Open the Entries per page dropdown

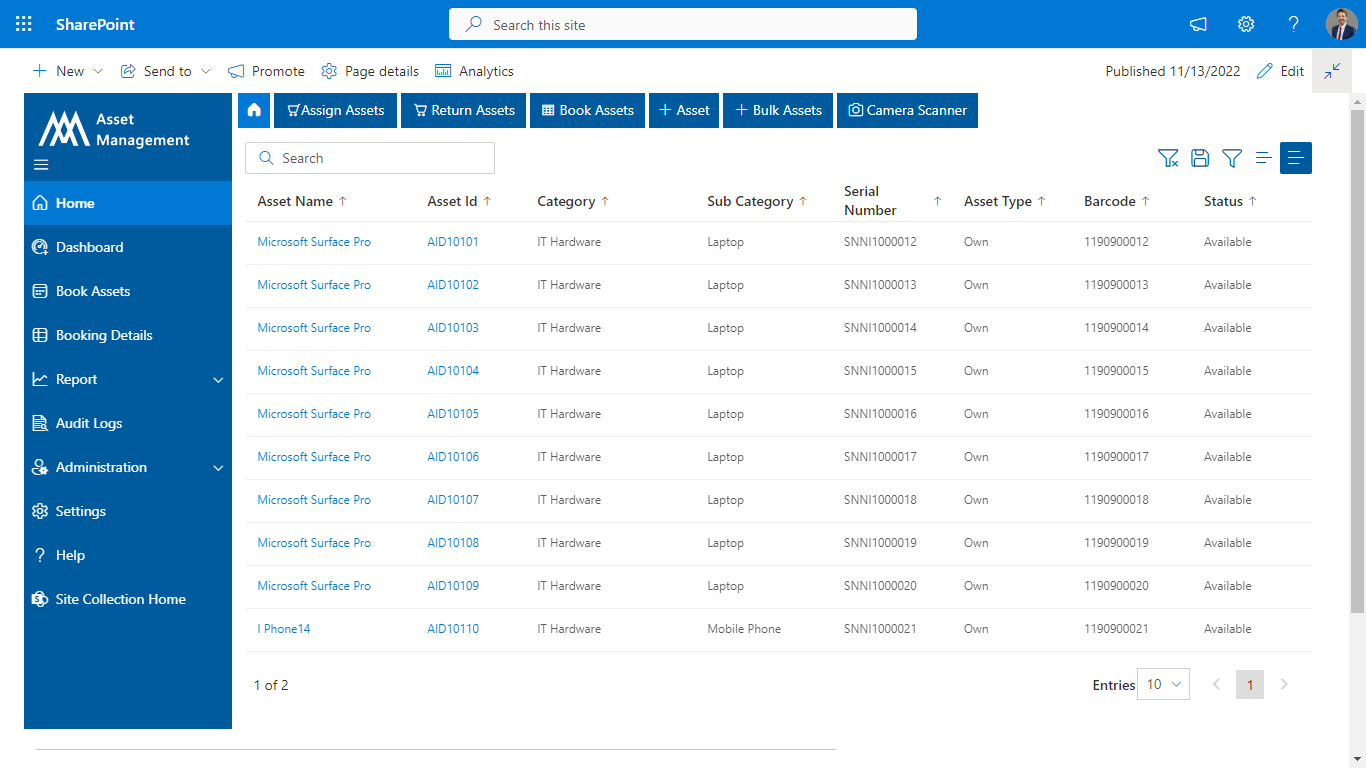(x=1163, y=684)
